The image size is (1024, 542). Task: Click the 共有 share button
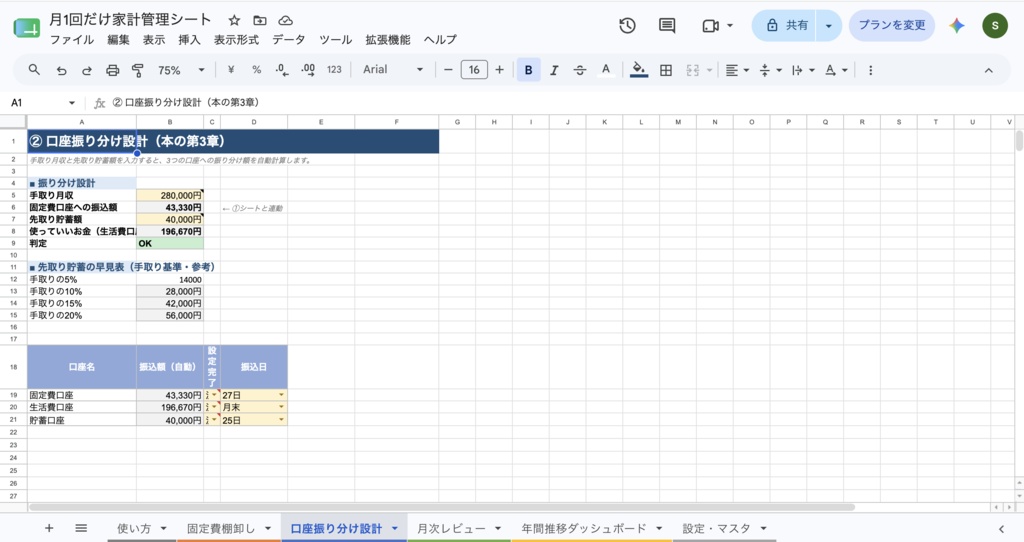786,25
